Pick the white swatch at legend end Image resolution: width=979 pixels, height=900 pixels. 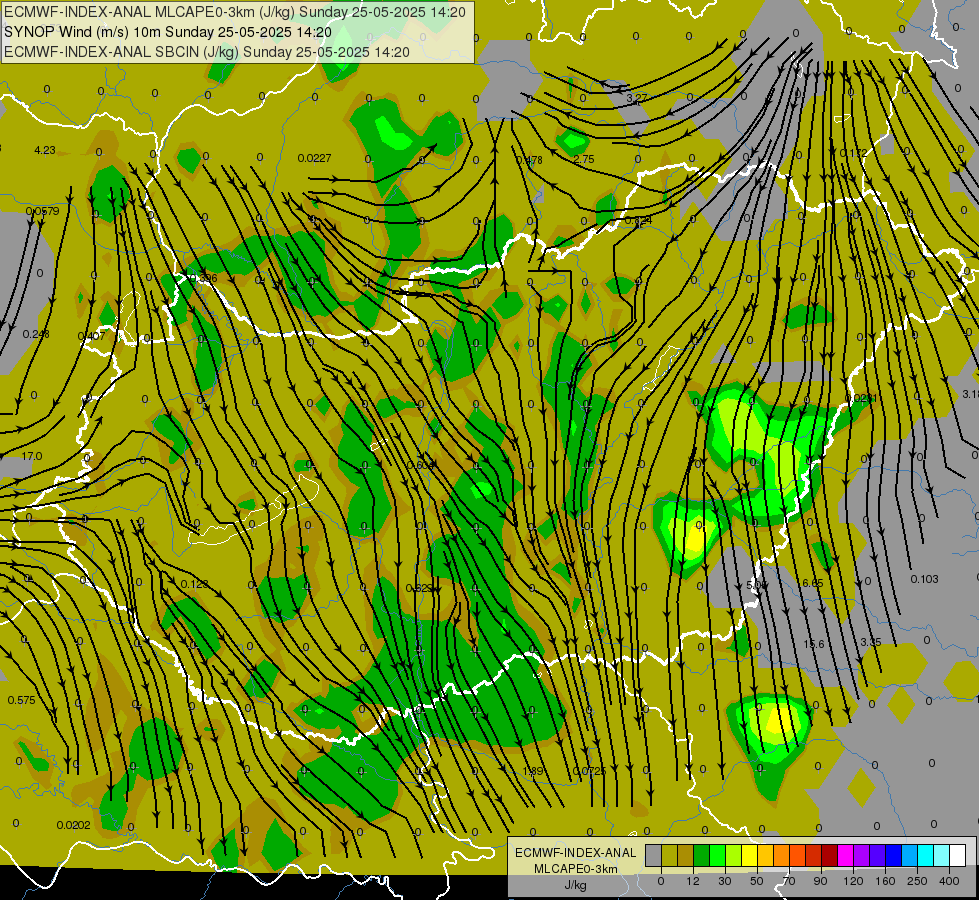[958, 856]
